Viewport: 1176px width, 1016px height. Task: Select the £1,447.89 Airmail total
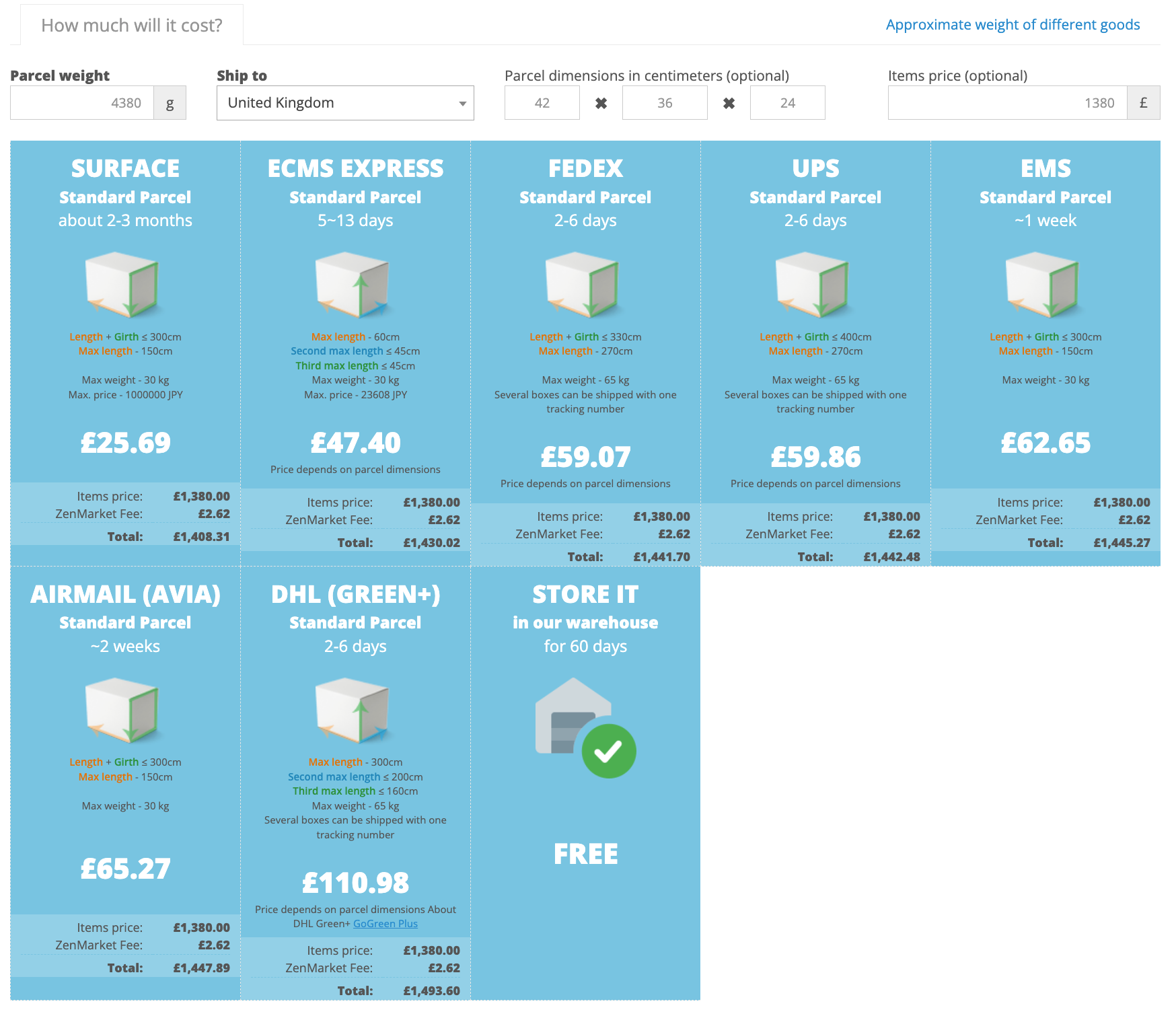[x=202, y=968]
